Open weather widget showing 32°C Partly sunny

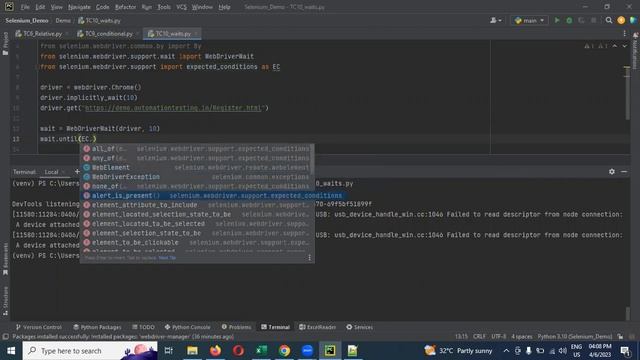pos(458,351)
